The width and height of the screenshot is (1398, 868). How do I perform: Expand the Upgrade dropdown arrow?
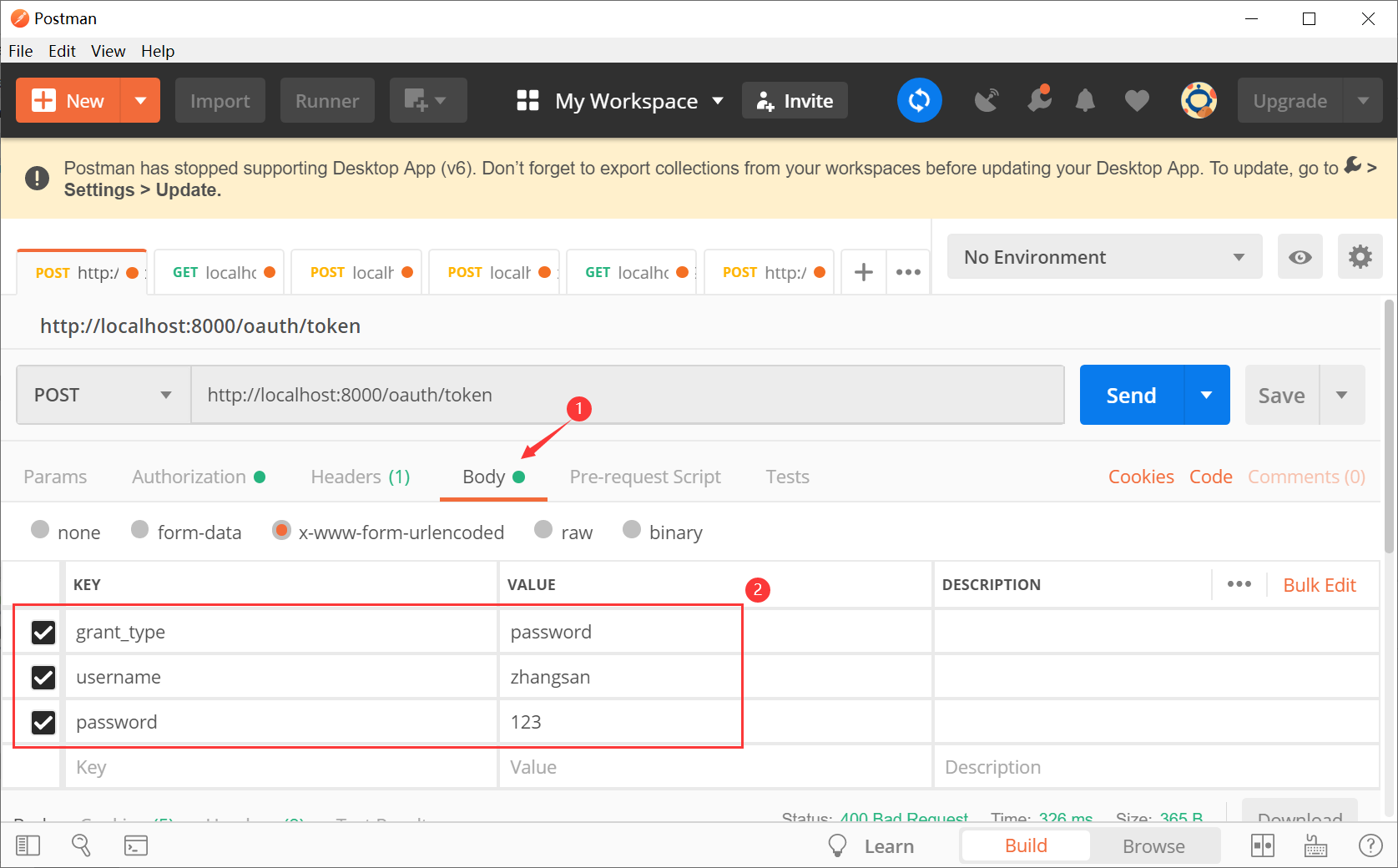tap(1363, 101)
